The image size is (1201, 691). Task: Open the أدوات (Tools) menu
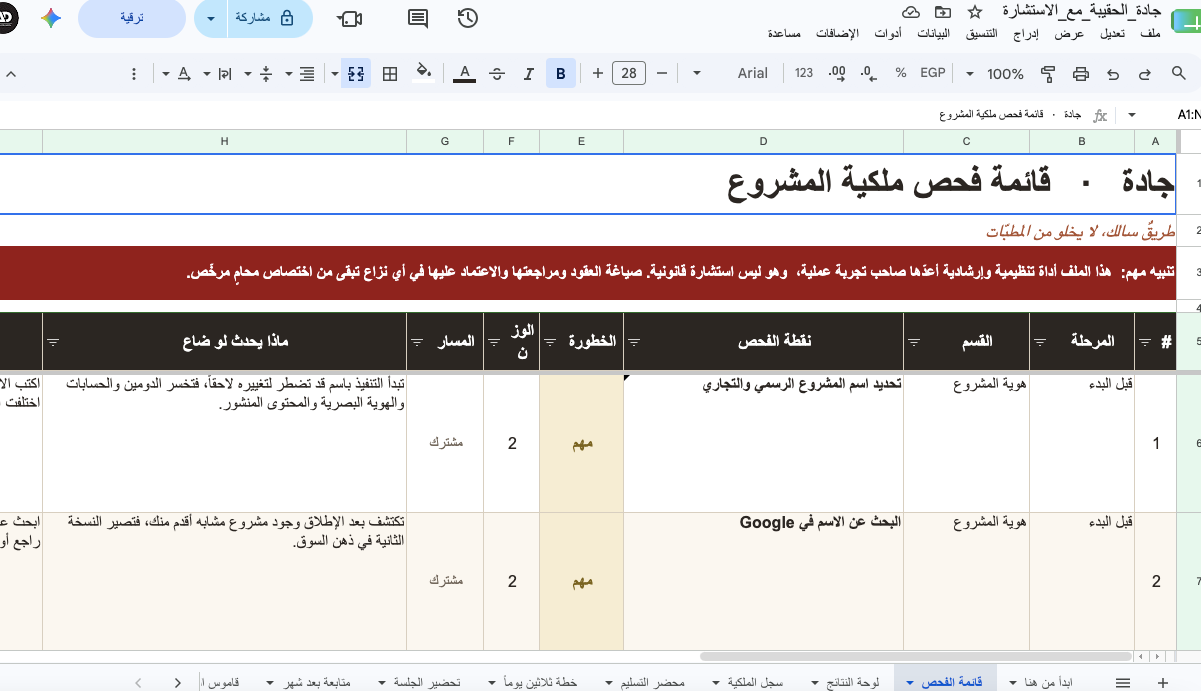(887, 34)
